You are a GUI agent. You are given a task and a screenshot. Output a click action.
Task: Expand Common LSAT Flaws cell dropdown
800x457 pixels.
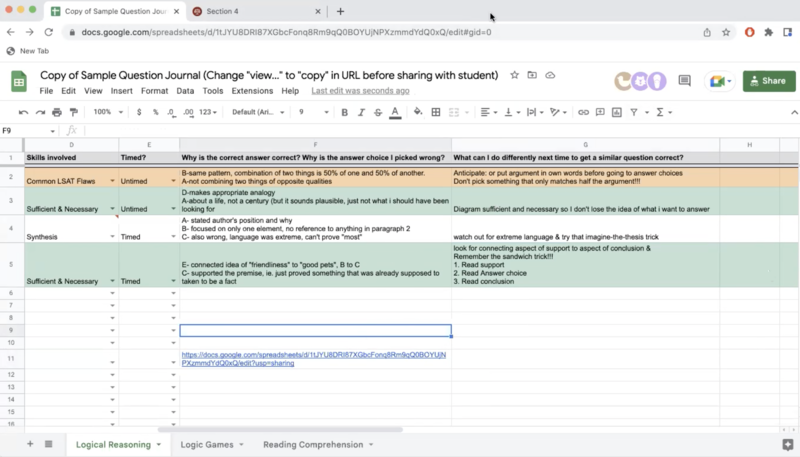click(112, 181)
